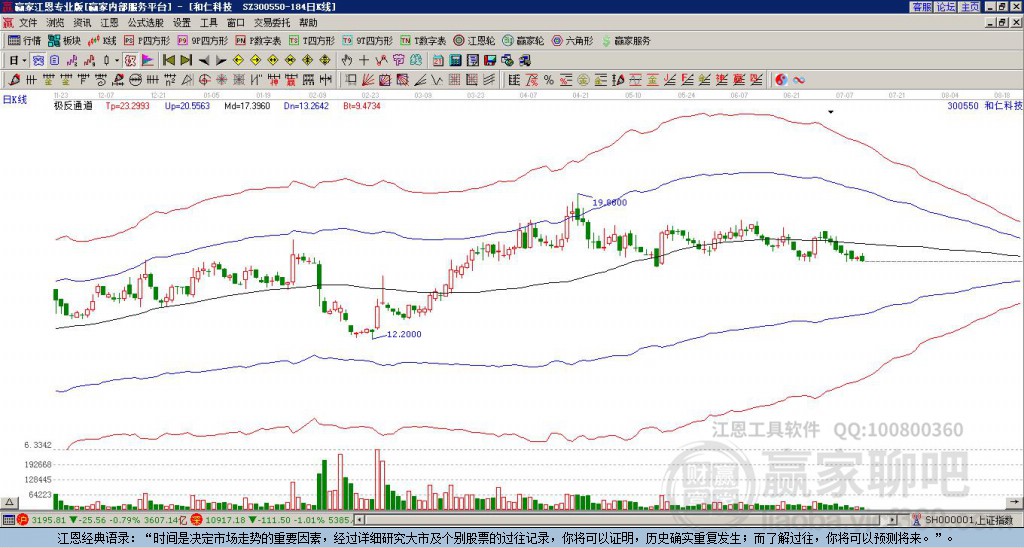Click the save floppy disk icon
1024x548 pixels.
pos(490,61)
